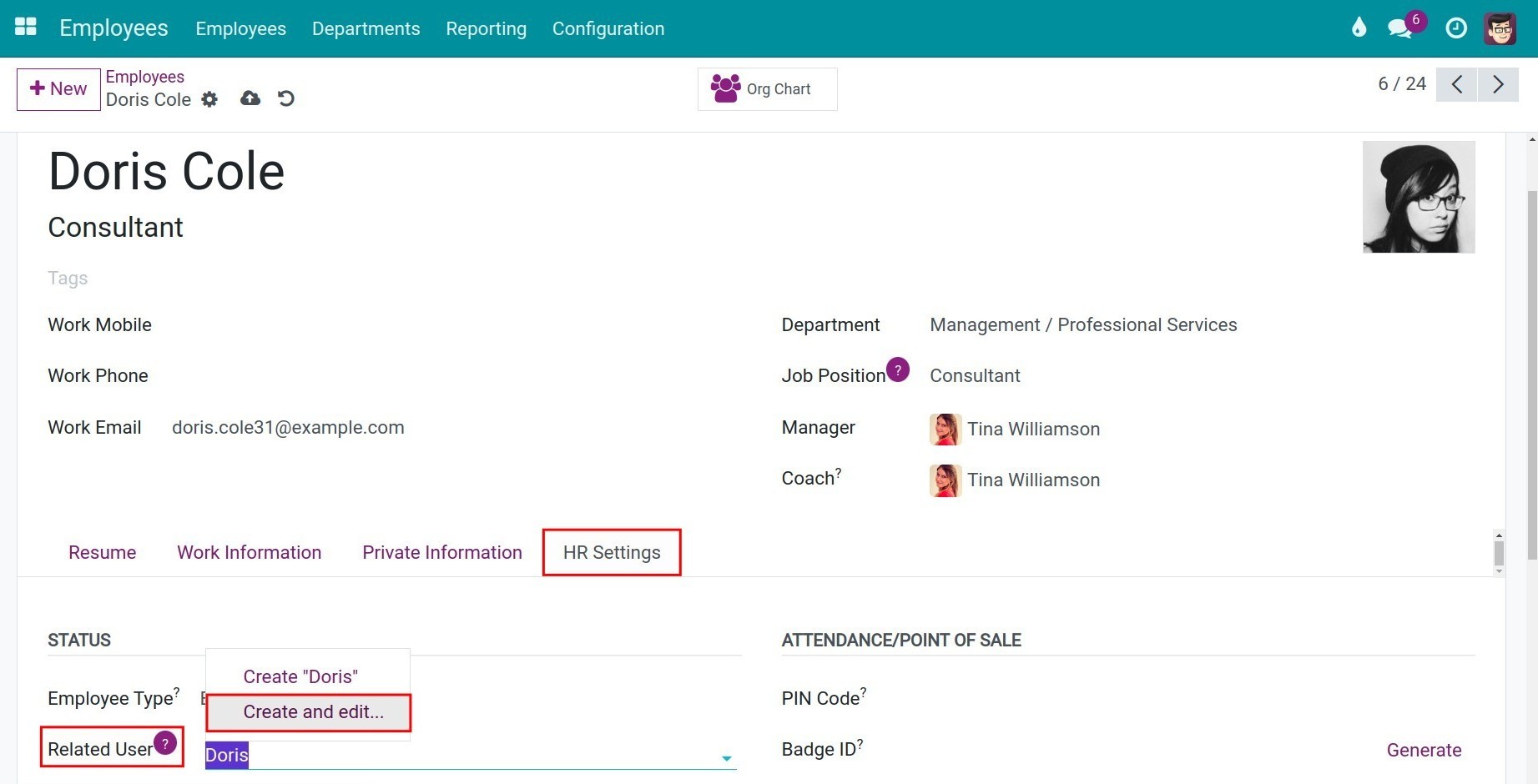The width and height of the screenshot is (1538, 784).
Task: Go to previous employee record arrow
Action: (x=1456, y=84)
